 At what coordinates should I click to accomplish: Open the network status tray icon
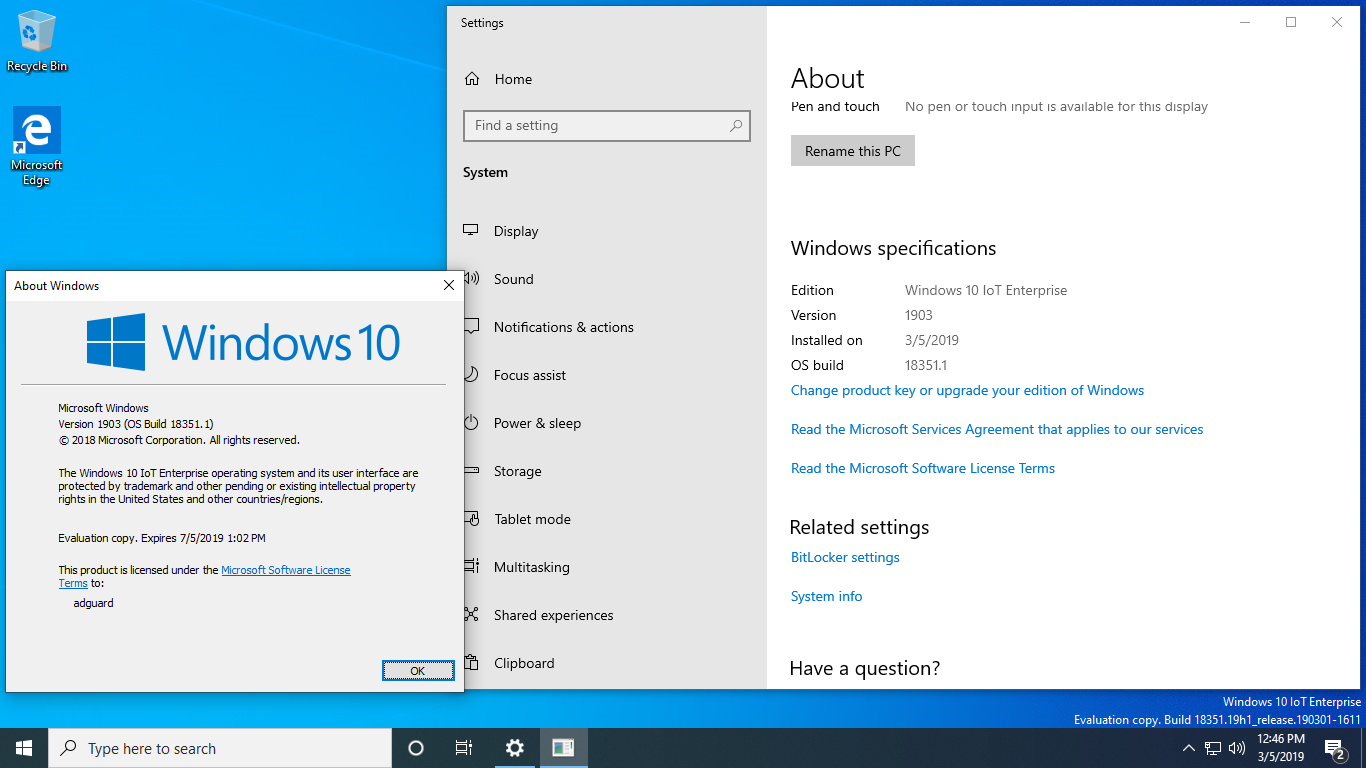1213,748
